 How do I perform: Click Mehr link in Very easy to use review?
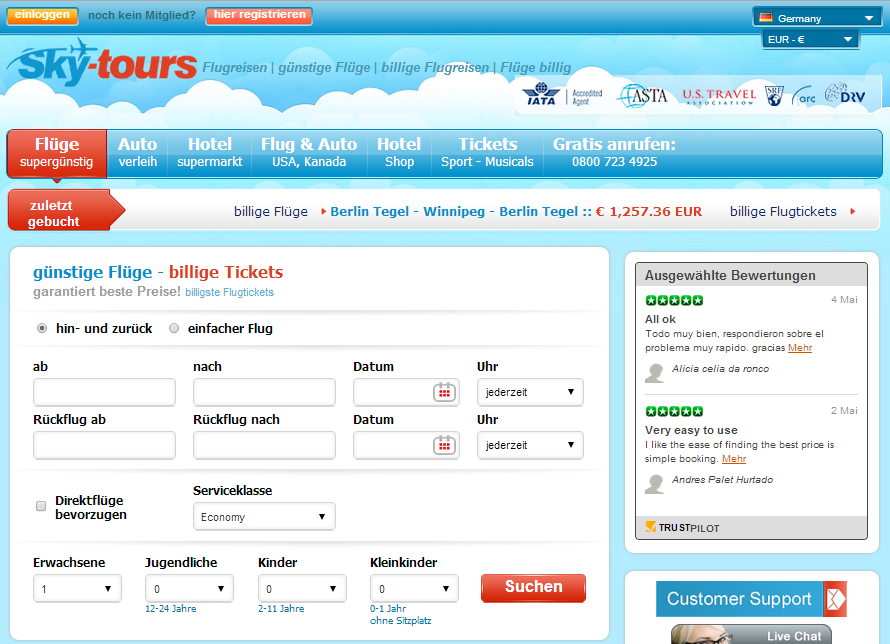click(x=734, y=459)
